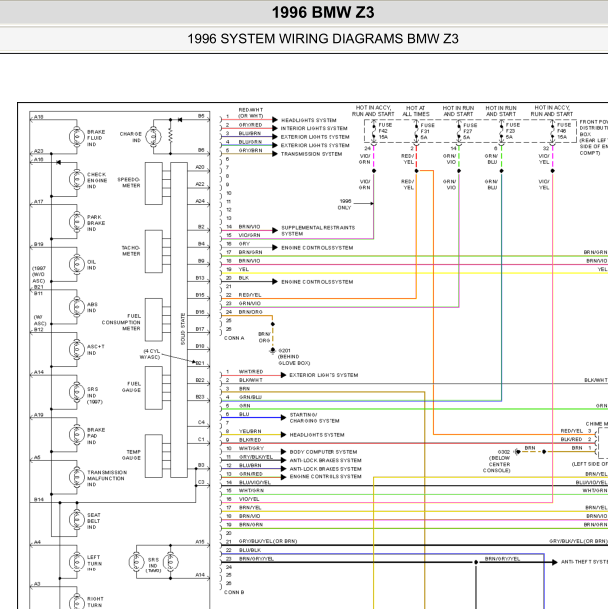608x609 pixels.
Task: Click the '1996 ONLY' note
Action: point(345,204)
